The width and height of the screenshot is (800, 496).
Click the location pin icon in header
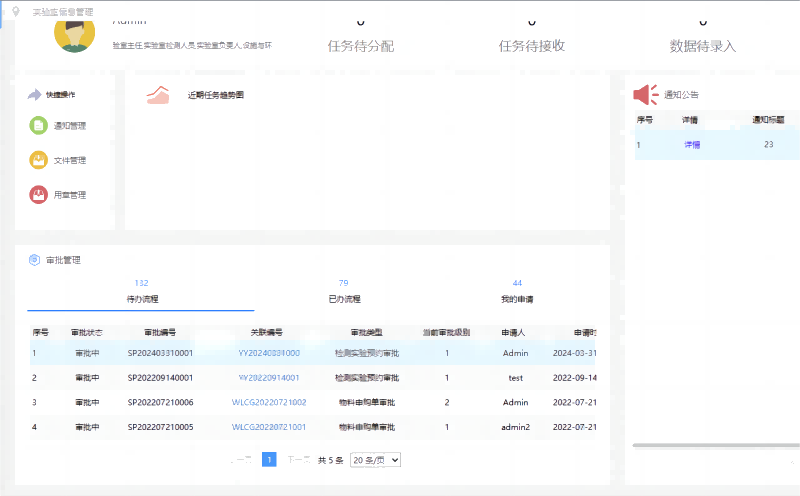15,11
